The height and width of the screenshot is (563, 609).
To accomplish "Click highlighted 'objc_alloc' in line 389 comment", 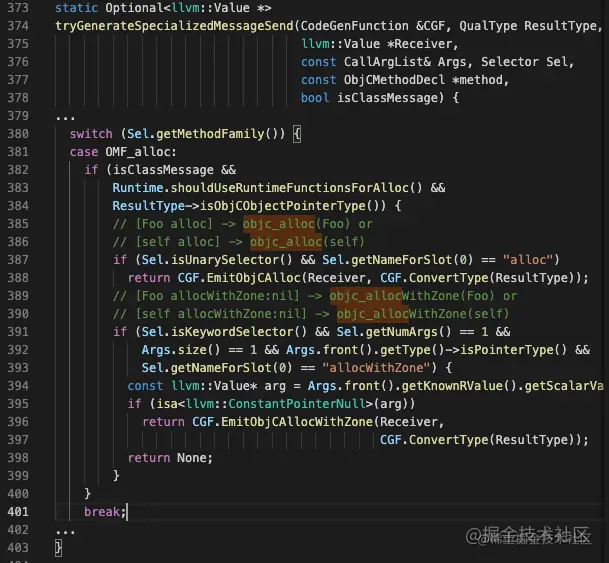I will (x=365, y=296).
